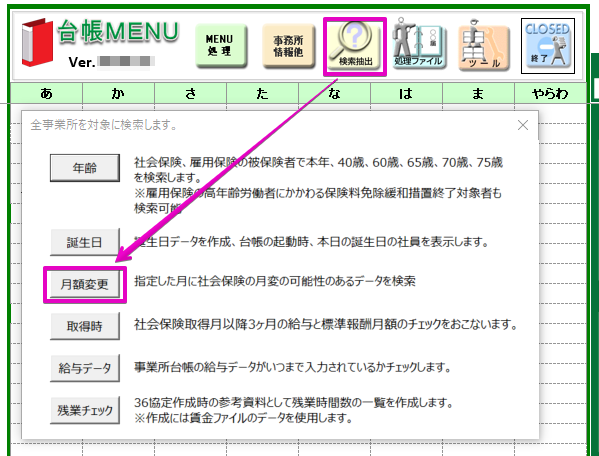The height and width of the screenshot is (456, 599).
Task: Click the CLOSED 終了 icon
Action: (547, 46)
